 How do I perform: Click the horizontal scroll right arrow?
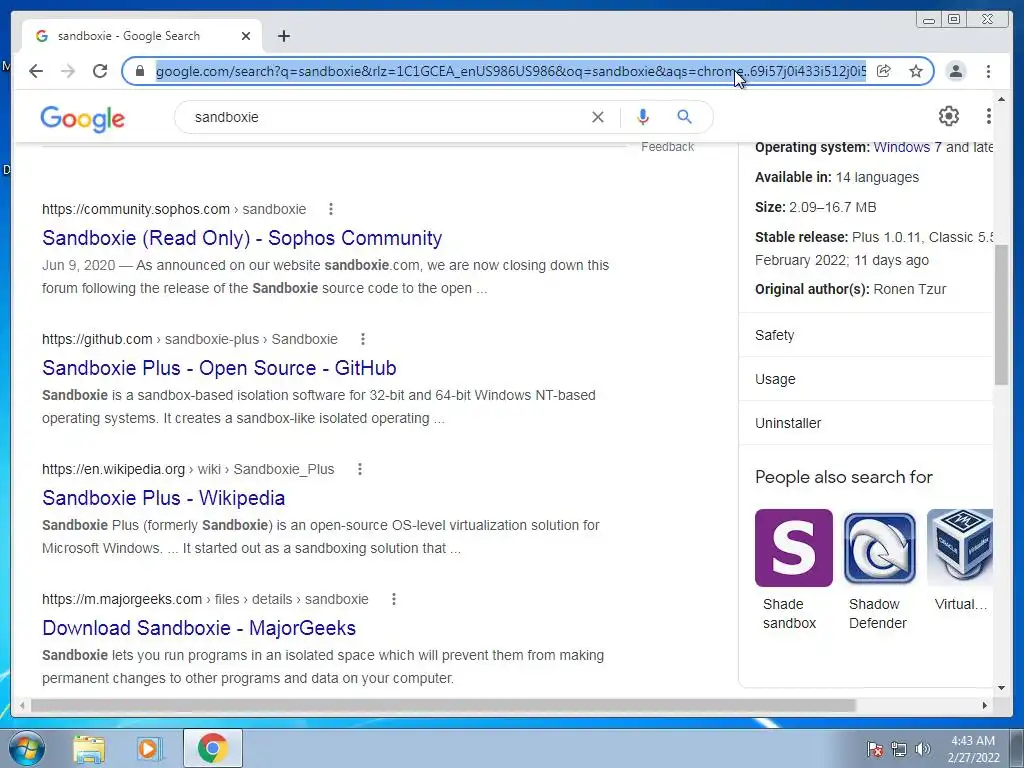(x=985, y=705)
